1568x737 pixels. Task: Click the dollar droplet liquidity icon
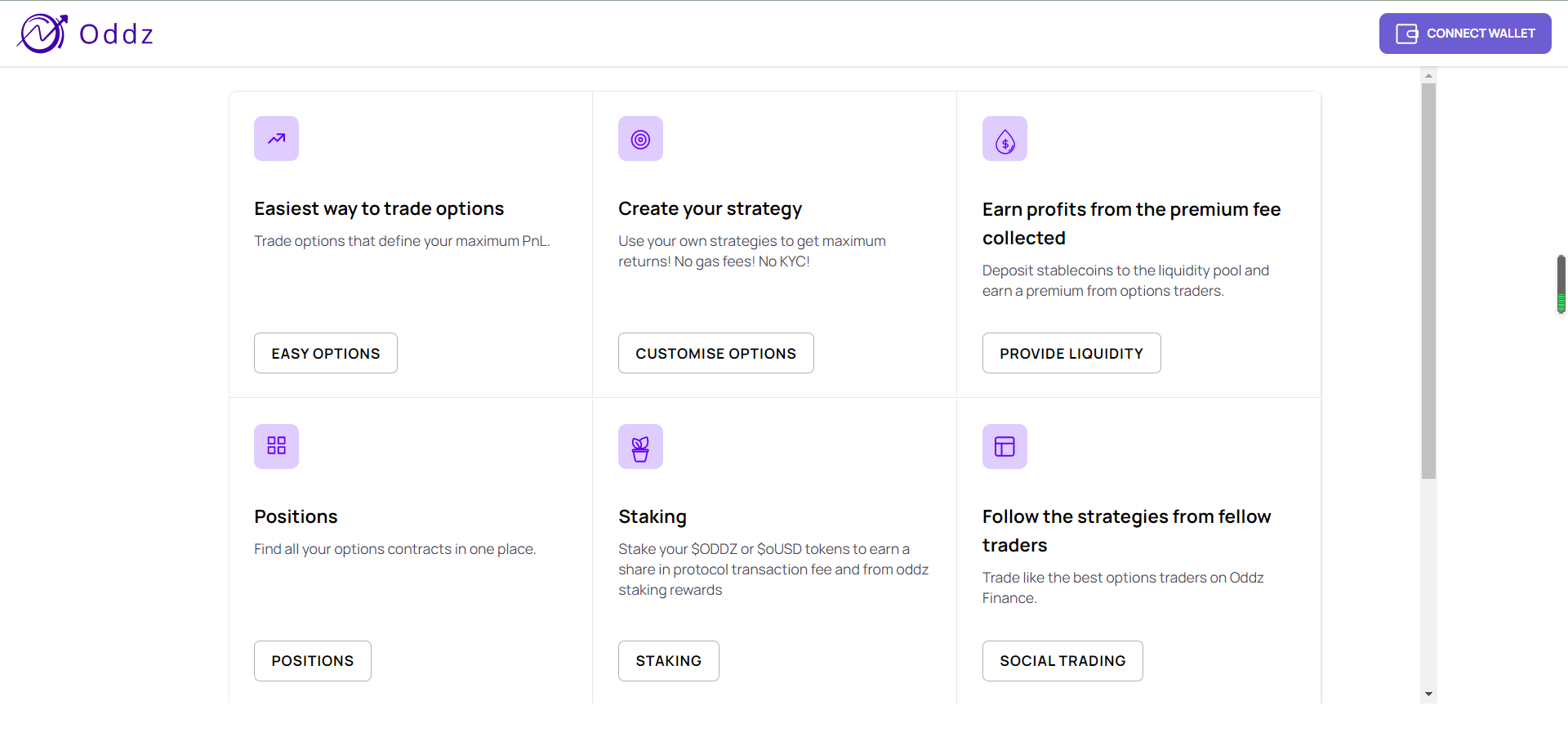[x=1004, y=138]
